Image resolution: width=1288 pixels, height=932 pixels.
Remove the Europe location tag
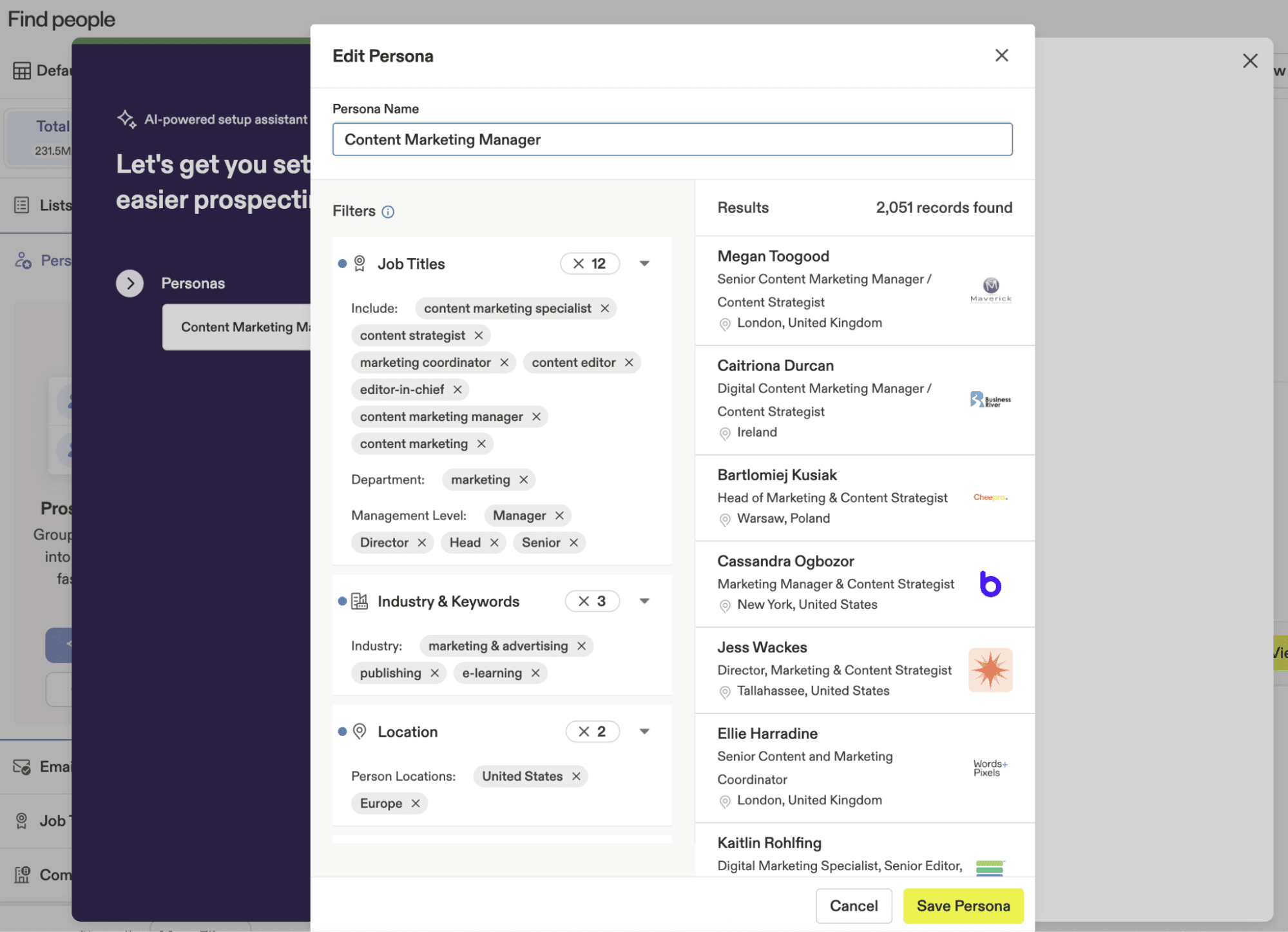coord(416,804)
